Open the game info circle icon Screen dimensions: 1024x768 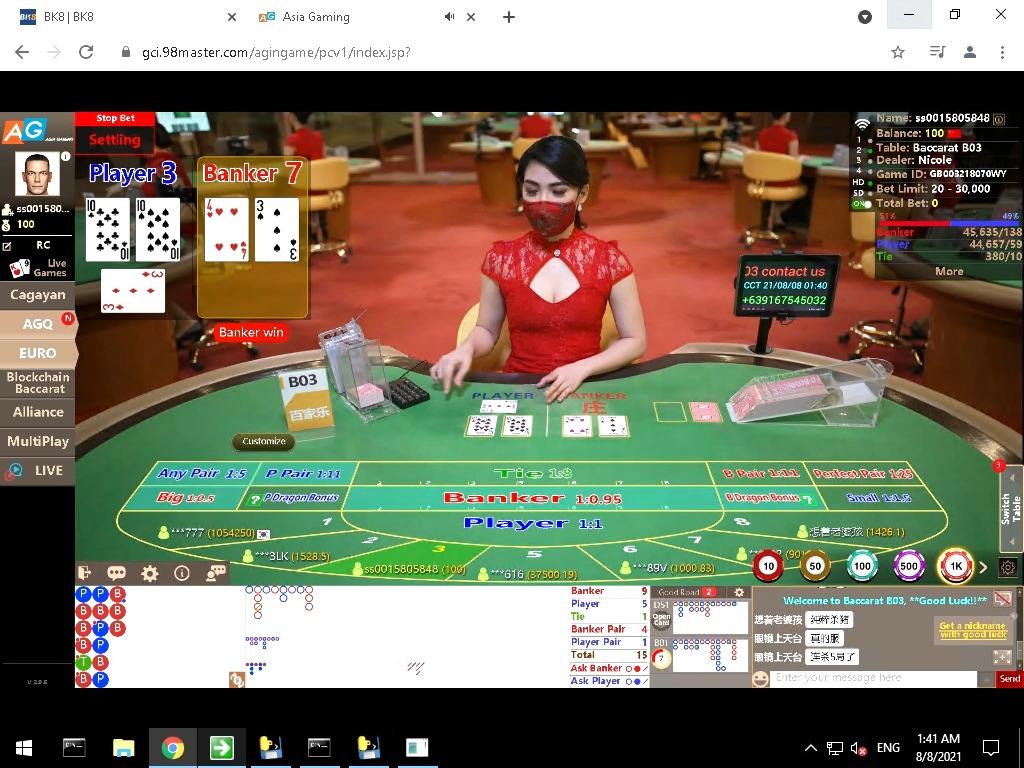click(182, 573)
